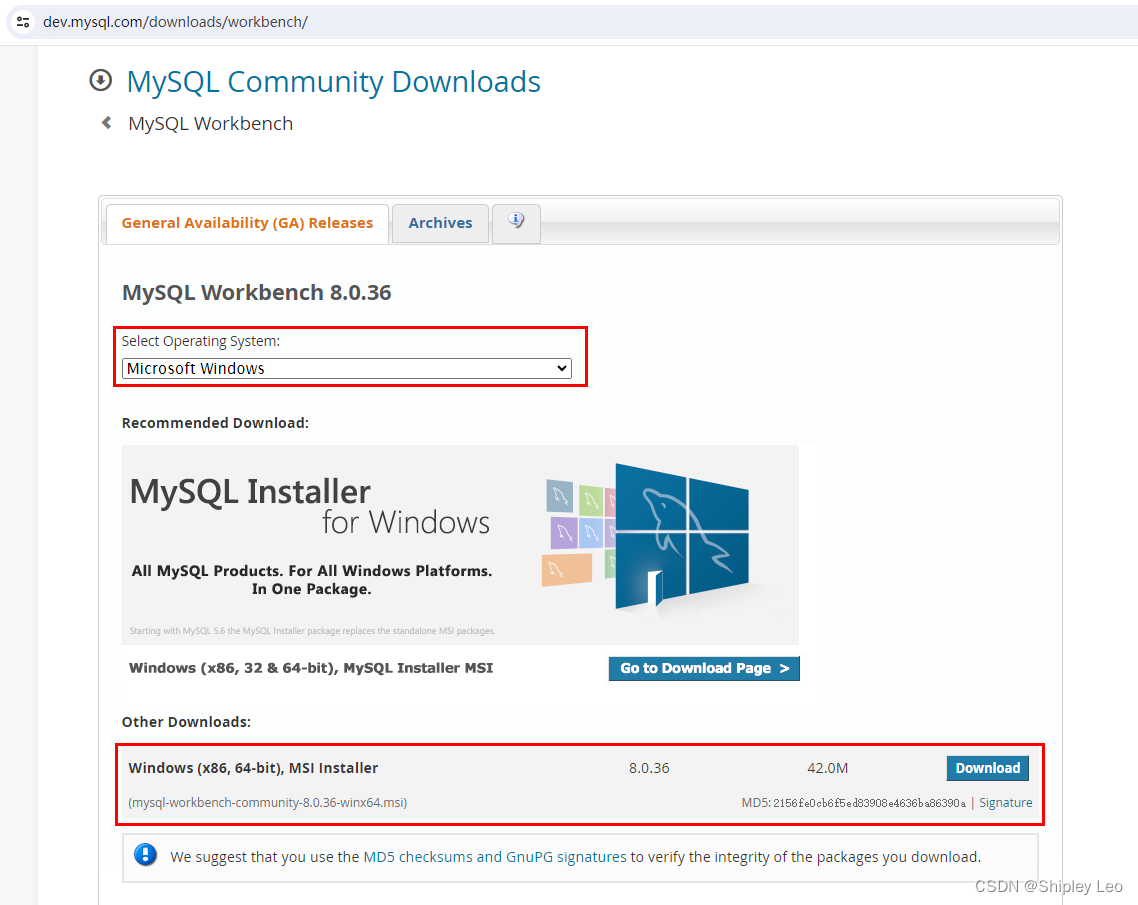Click the Windows dolphin logo graphic in banner
Image resolution: width=1138 pixels, height=905 pixels.
coord(681,536)
